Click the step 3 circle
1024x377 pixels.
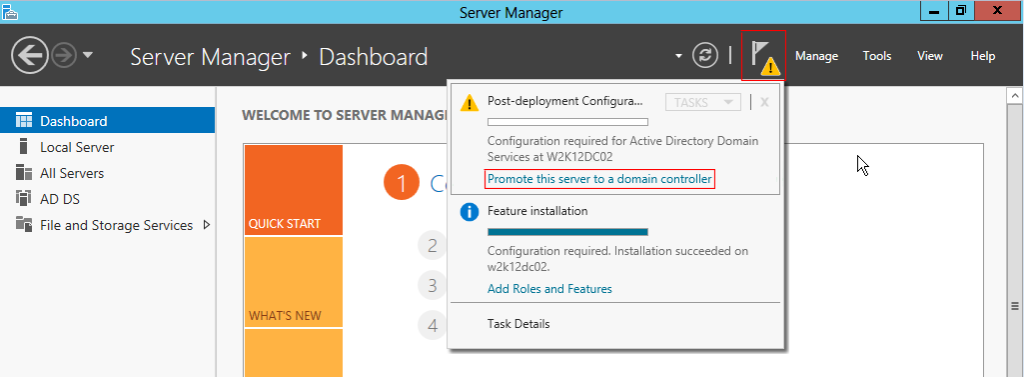432,285
